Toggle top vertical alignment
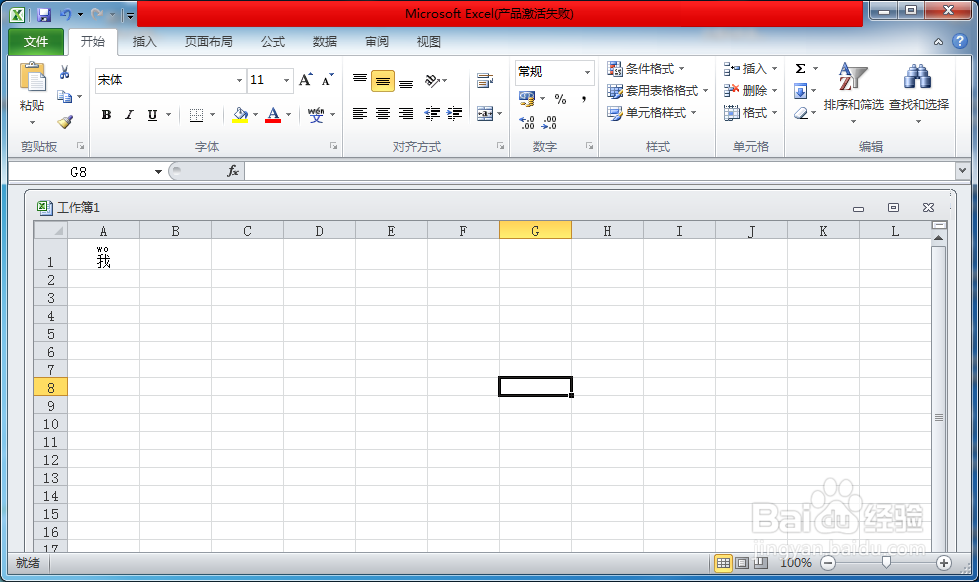This screenshot has width=979, height=582. coord(360,81)
